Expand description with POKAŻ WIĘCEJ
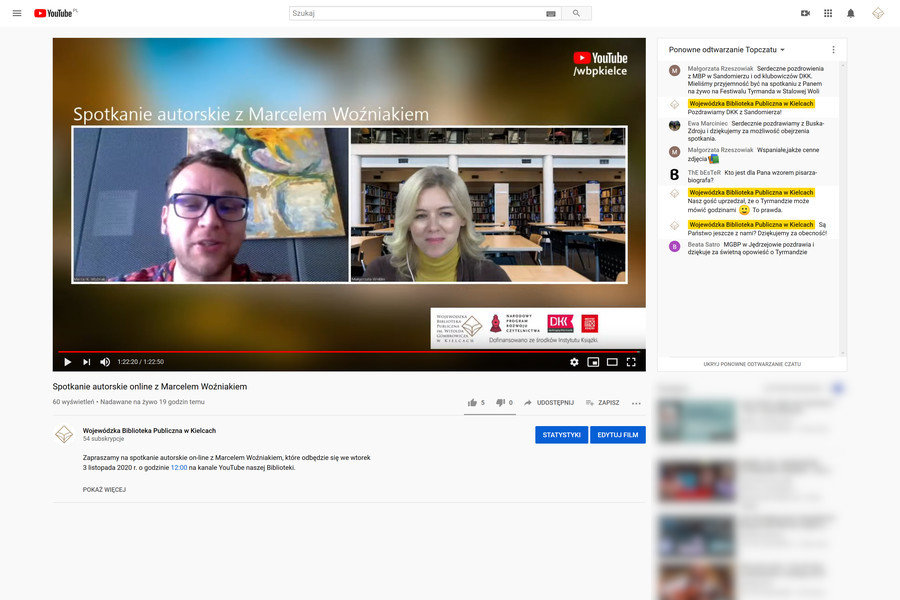The height and width of the screenshot is (600, 900). [104, 490]
